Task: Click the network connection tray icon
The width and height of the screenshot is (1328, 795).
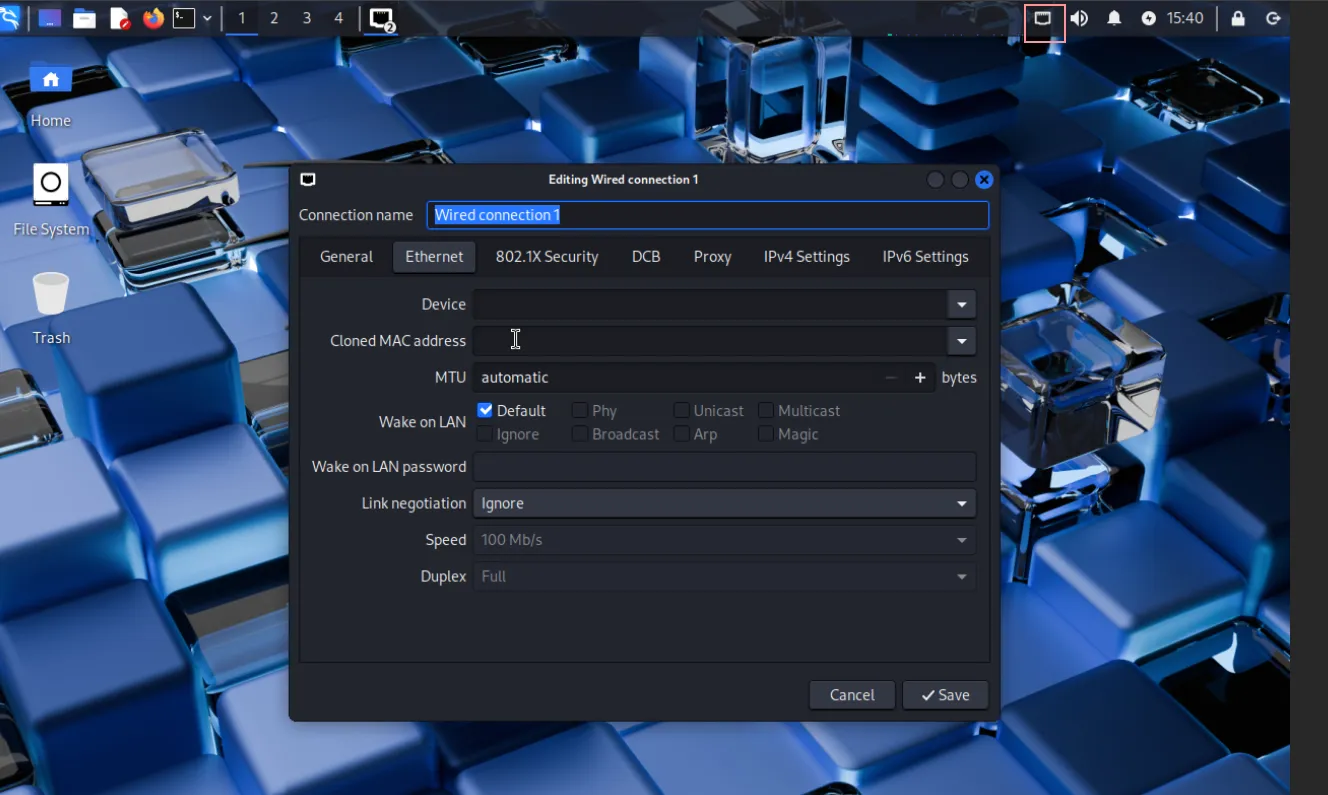Action: [1043, 19]
